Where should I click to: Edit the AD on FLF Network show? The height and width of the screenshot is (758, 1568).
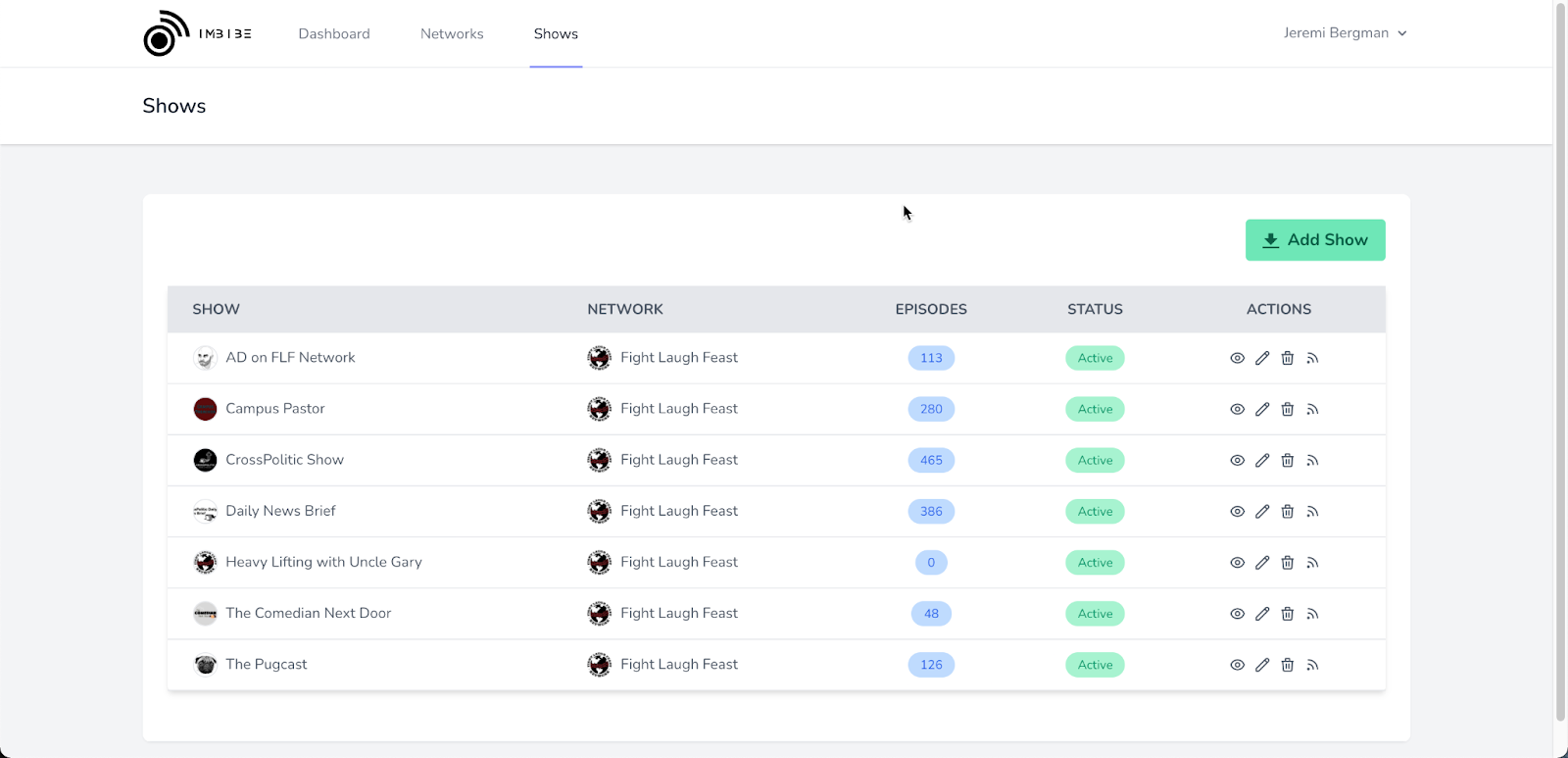1262,358
